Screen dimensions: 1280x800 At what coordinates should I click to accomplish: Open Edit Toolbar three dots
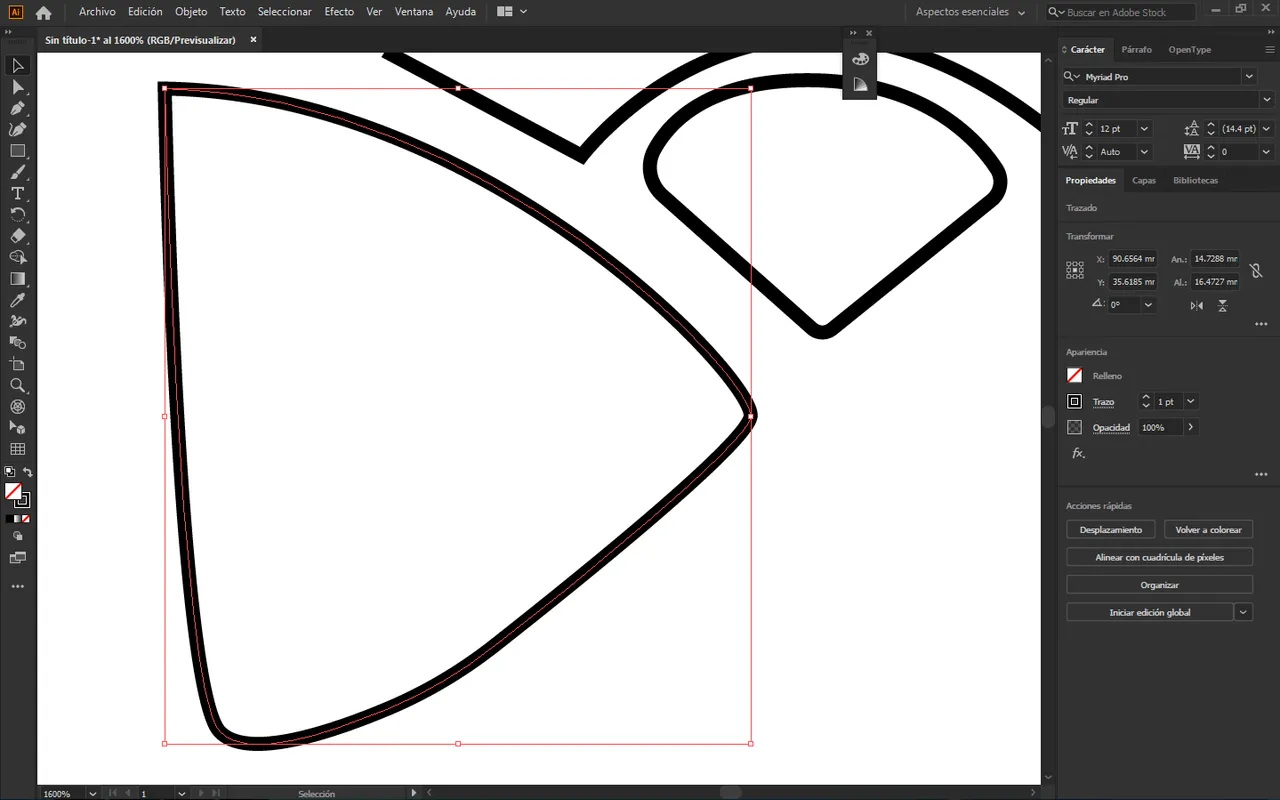[17, 586]
